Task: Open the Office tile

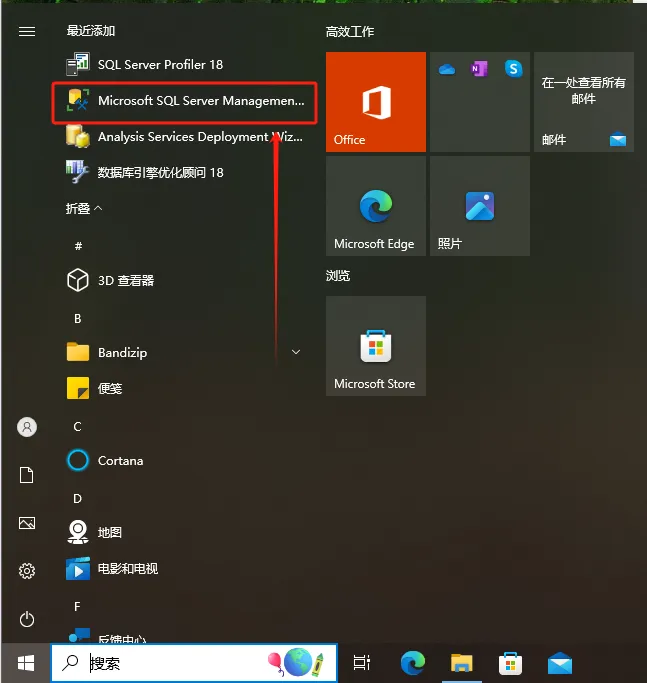Action: 376,102
